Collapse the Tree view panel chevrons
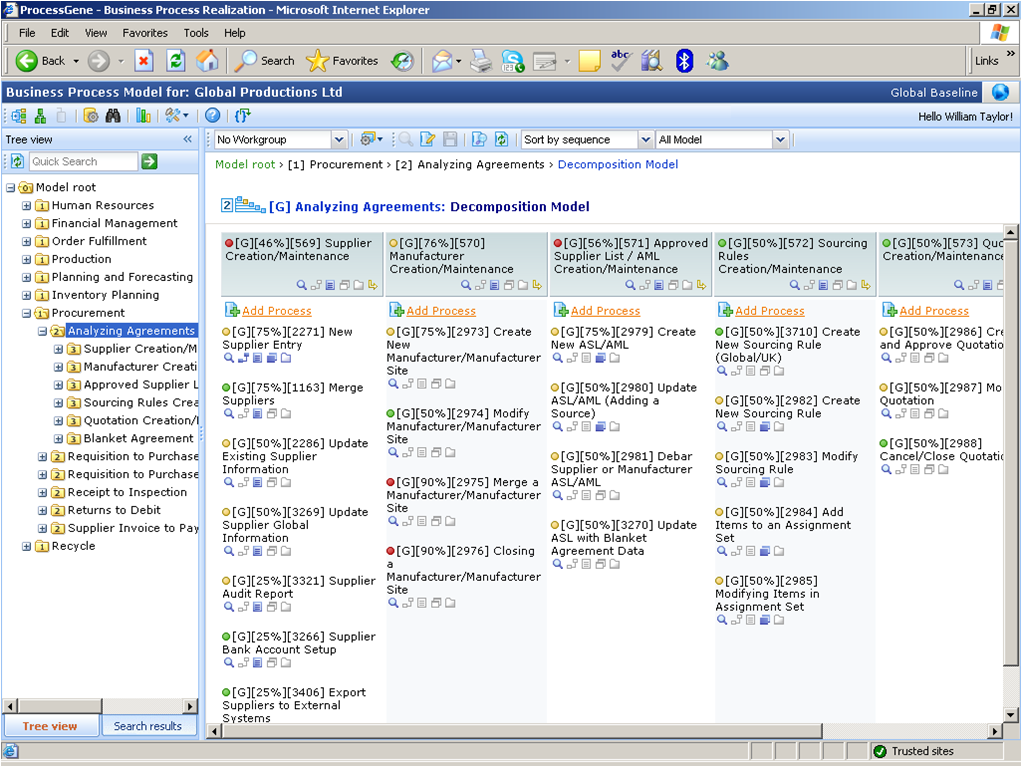 [188, 139]
